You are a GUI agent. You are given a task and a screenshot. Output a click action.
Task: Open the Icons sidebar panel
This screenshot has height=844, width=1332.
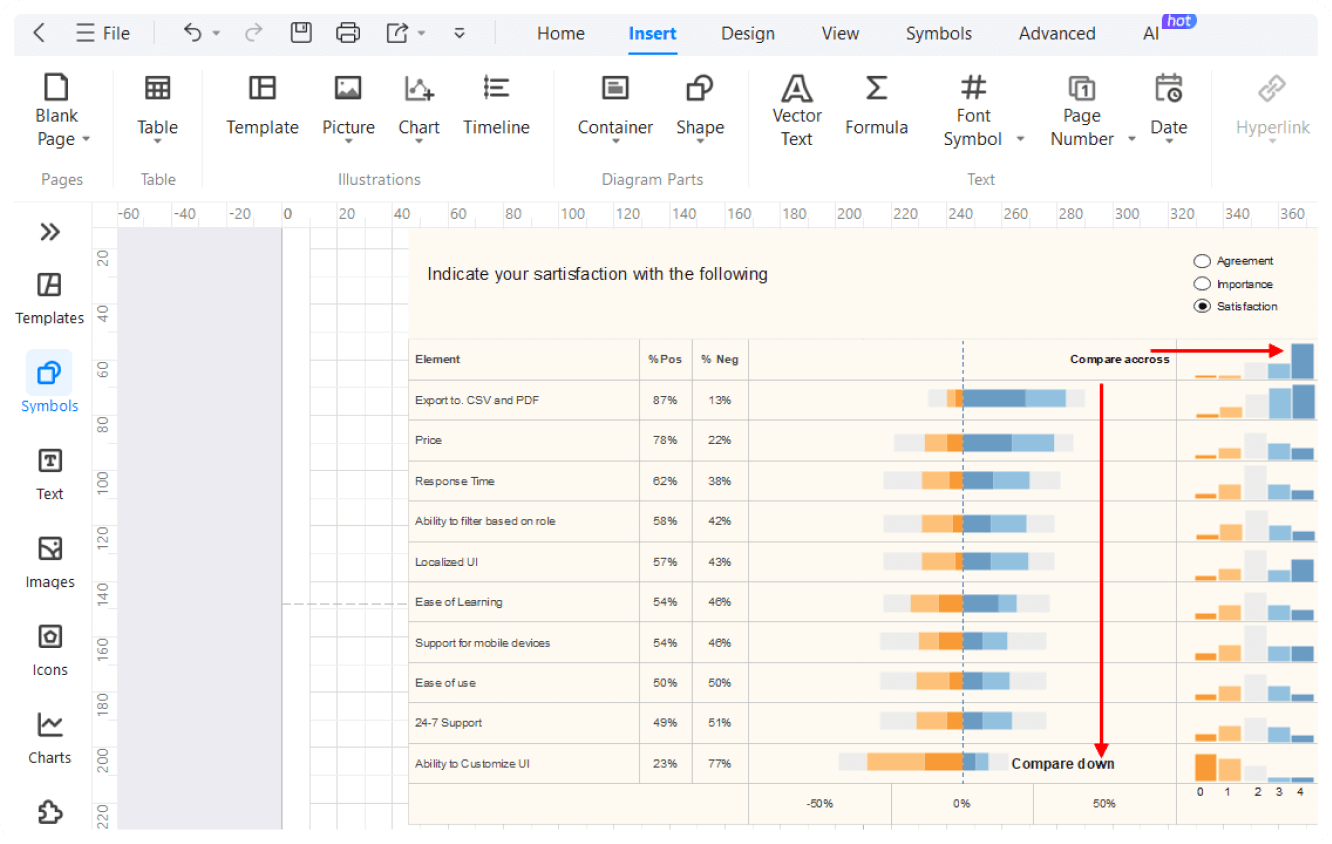[x=50, y=649]
